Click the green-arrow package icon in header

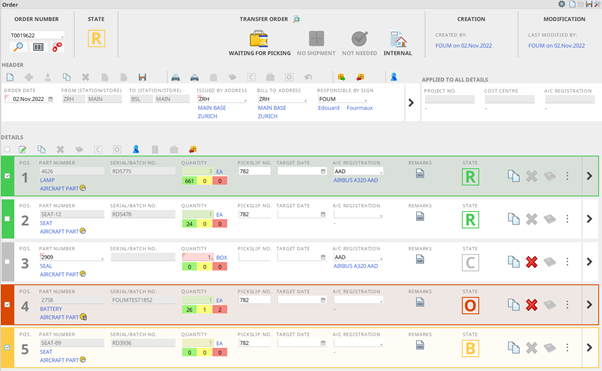click(341, 77)
